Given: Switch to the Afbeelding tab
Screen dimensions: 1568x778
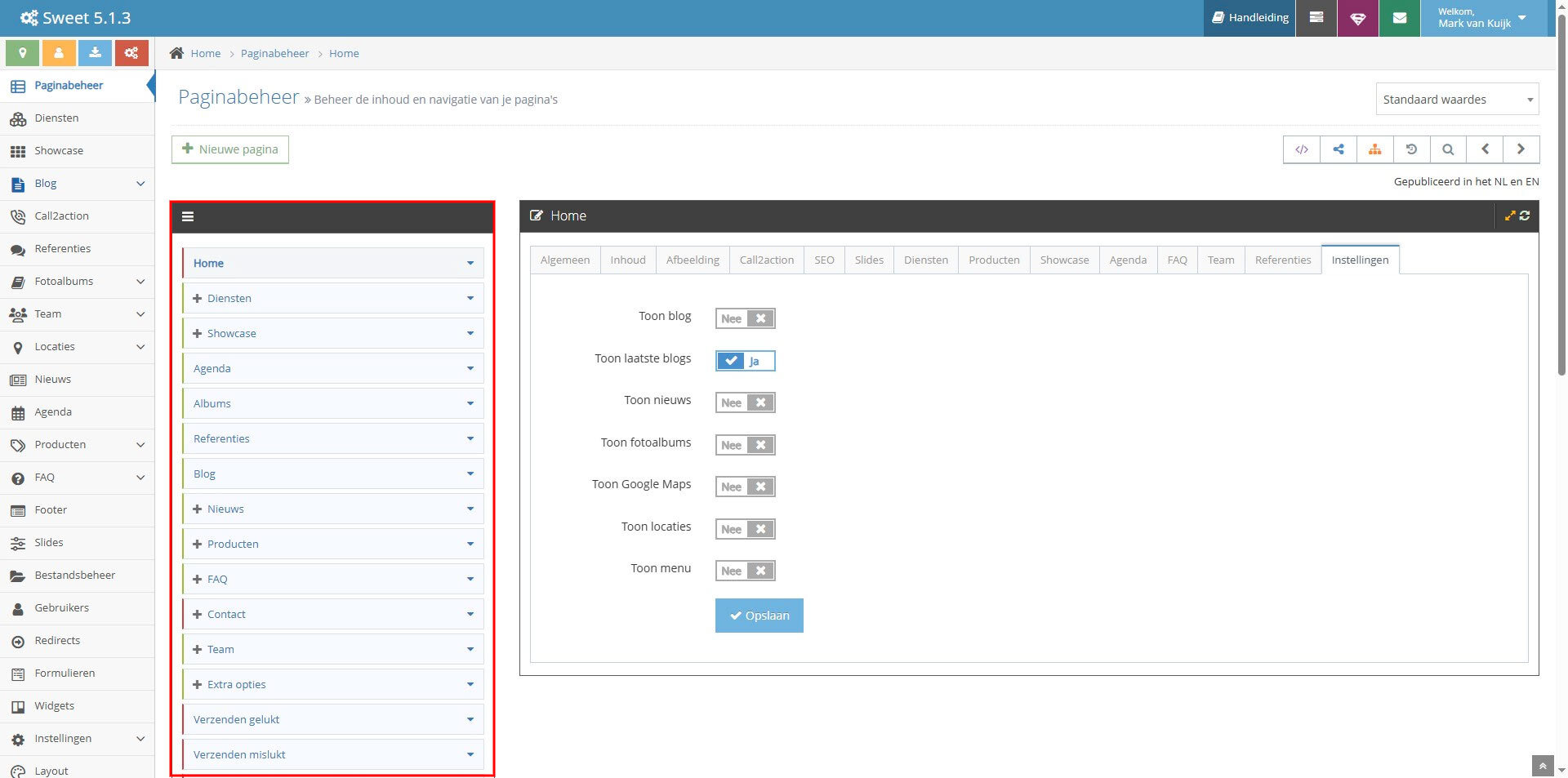Looking at the screenshot, I should point(693,260).
